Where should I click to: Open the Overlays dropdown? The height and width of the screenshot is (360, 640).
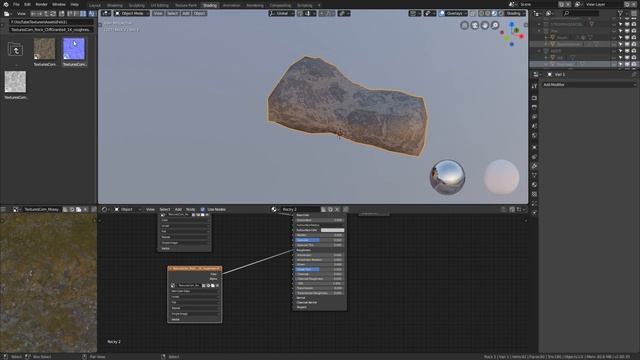tap(456, 13)
